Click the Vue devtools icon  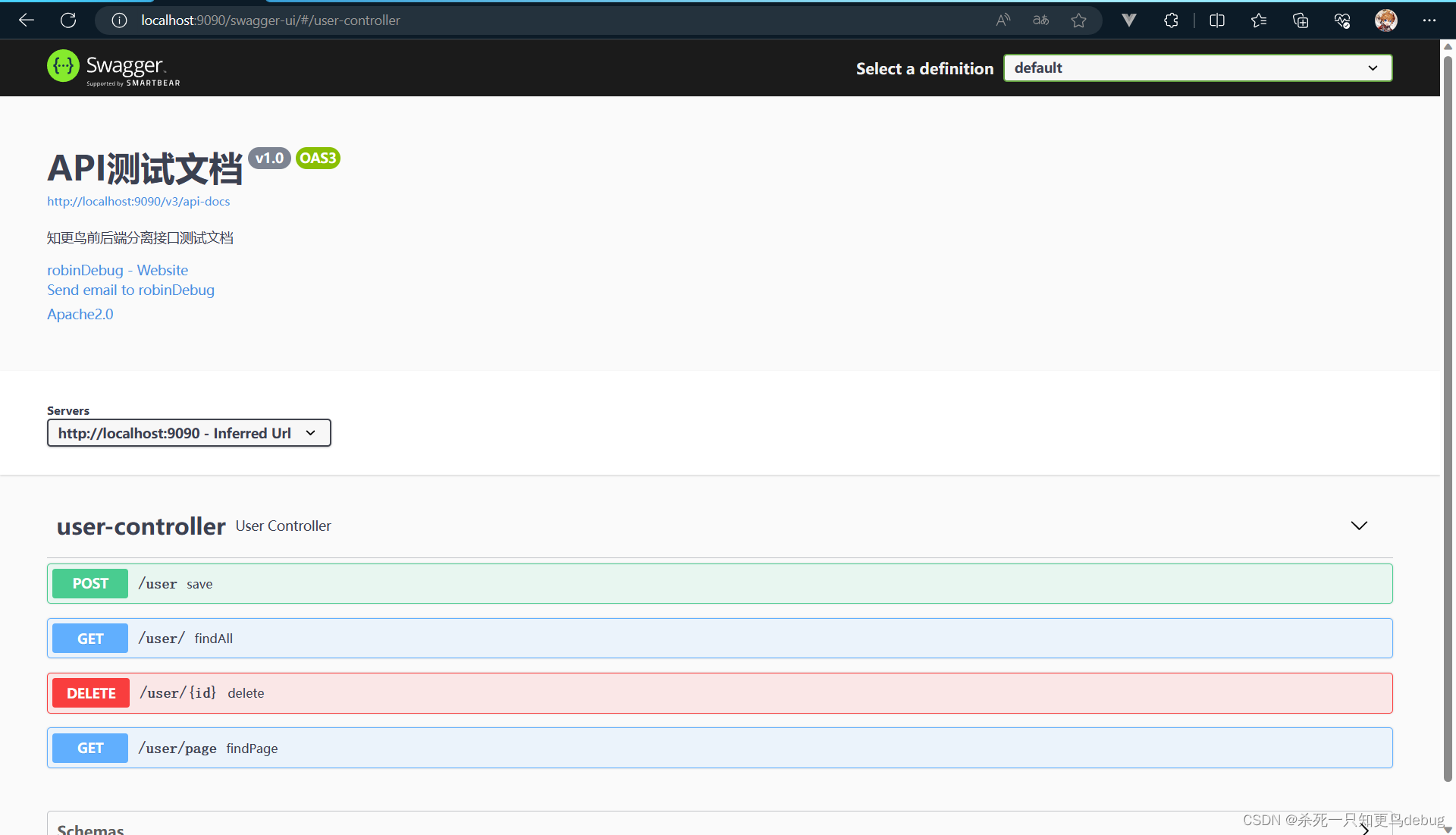(1128, 20)
